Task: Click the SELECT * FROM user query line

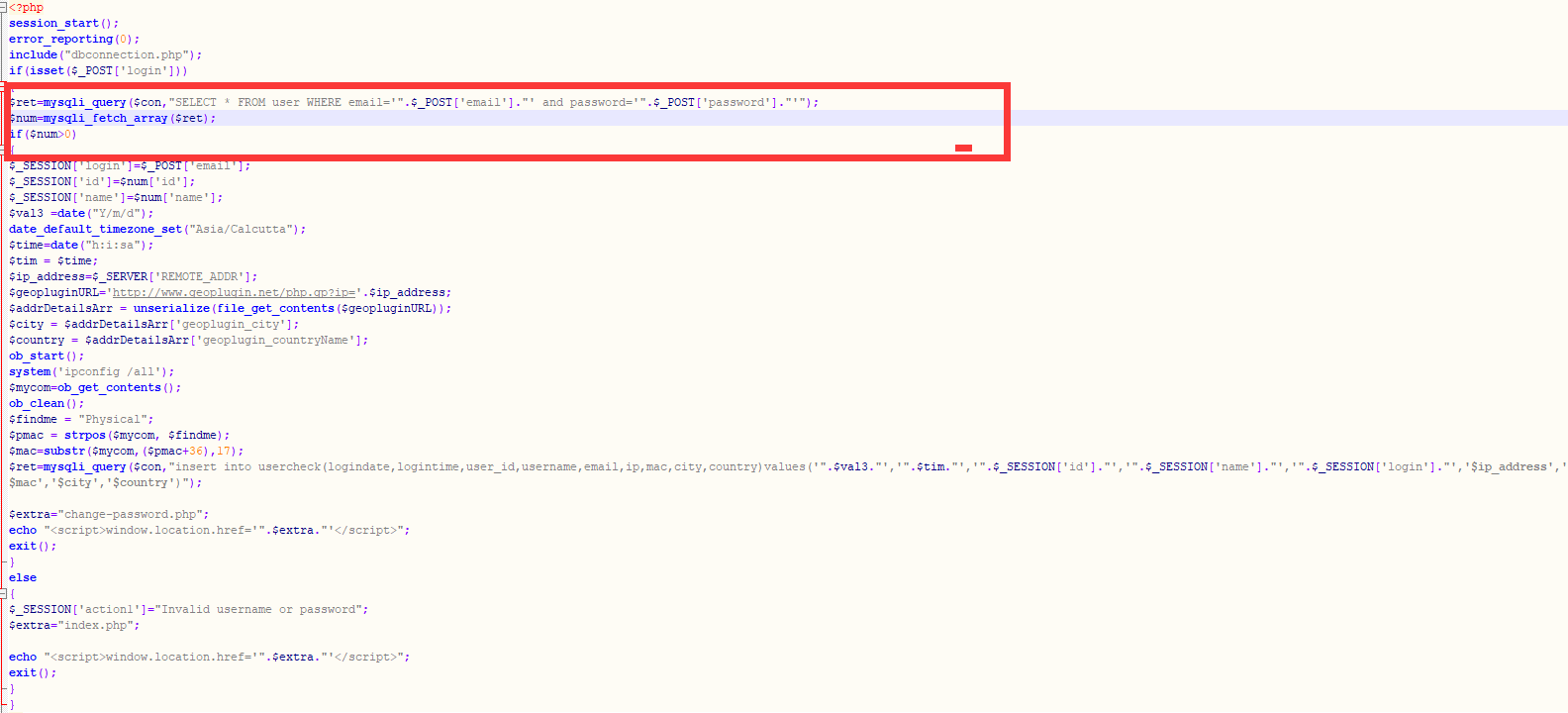Action: [414, 103]
